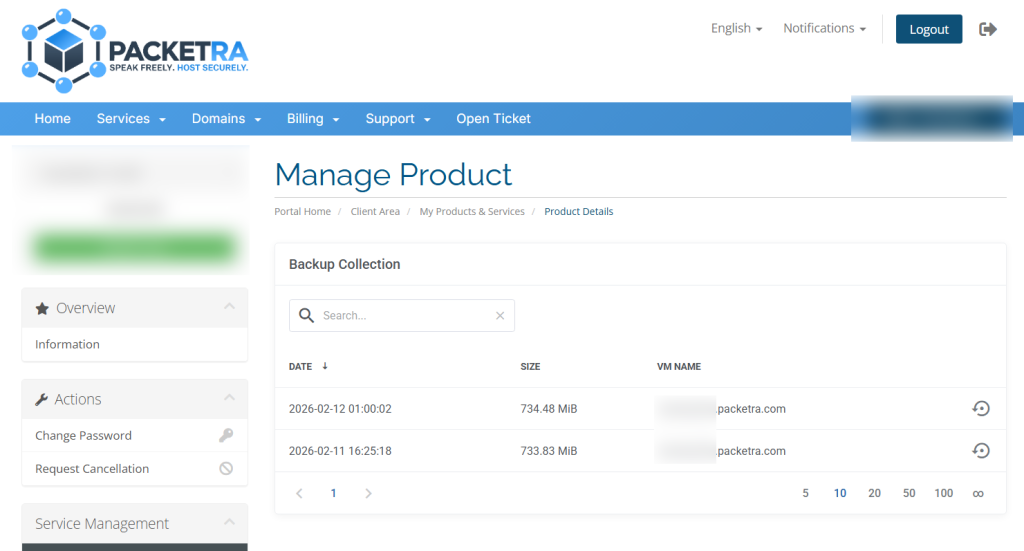Click Open Ticket in navigation bar
This screenshot has width=1024, height=551.
(x=493, y=119)
